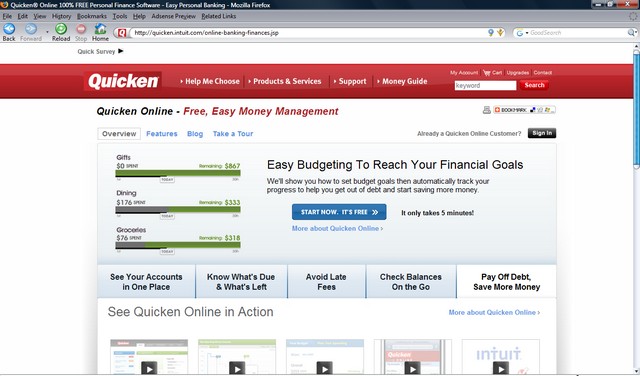Click the Quicken logo

(x=123, y=81)
